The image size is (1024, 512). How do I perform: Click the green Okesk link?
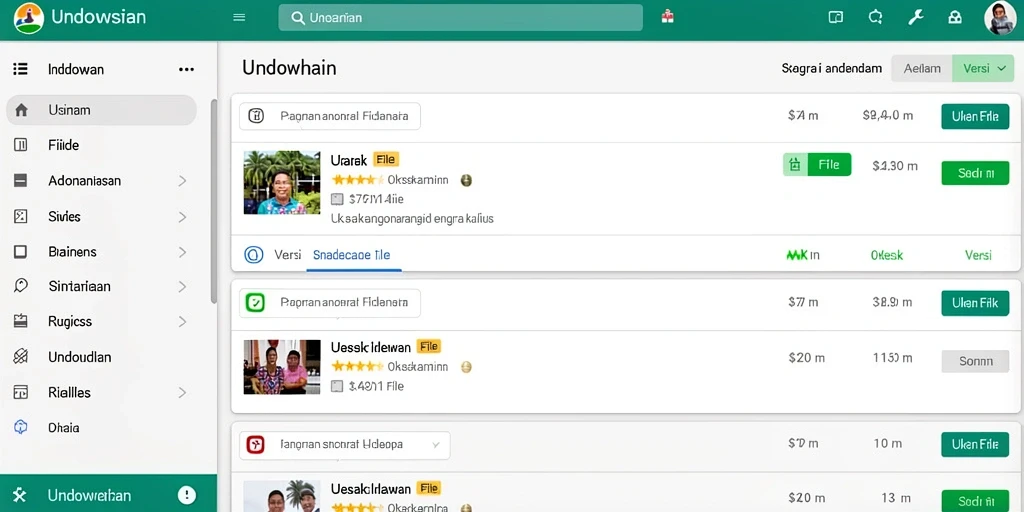[x=887, y=255]
